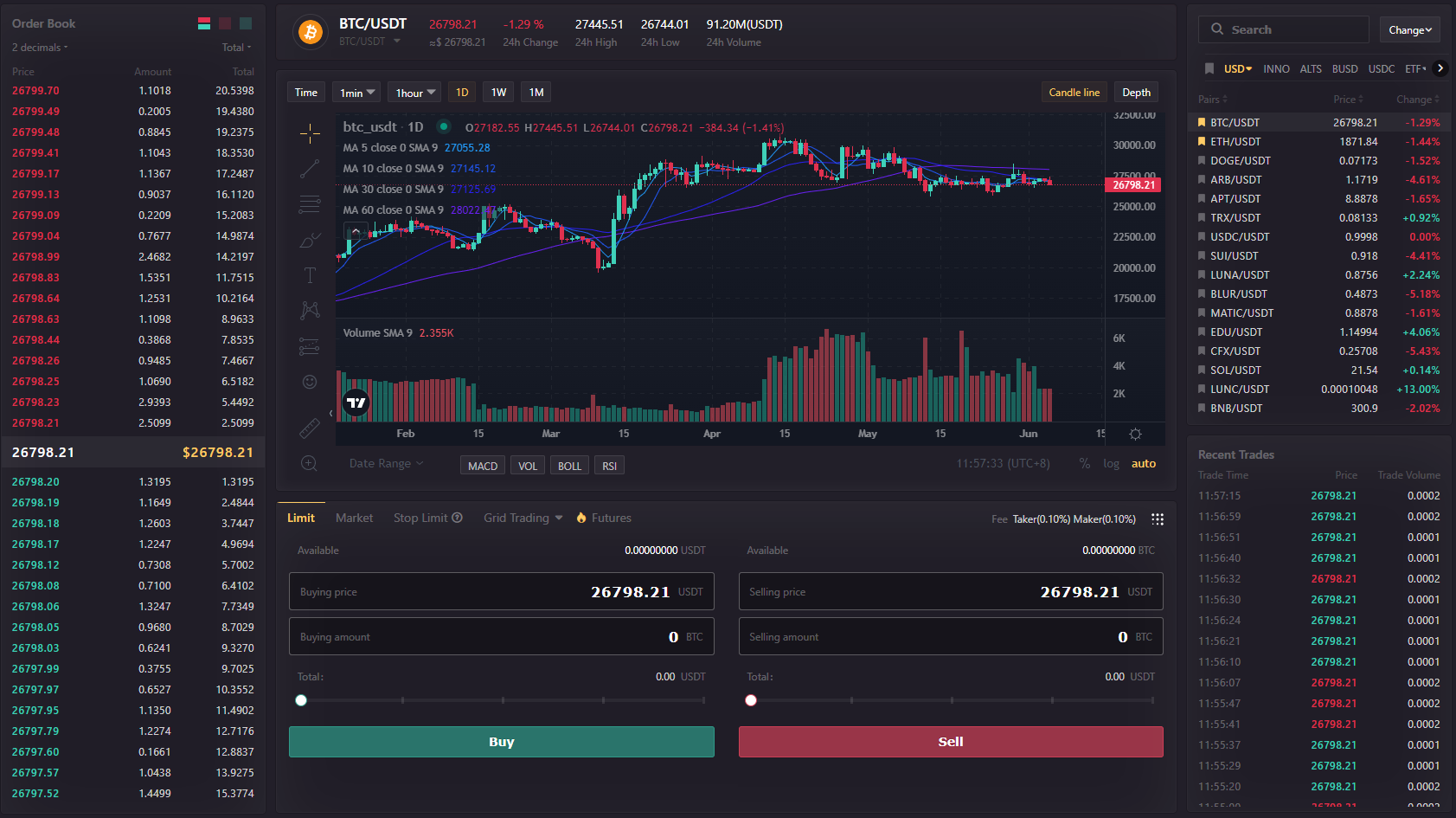Select the zoom in tool
1456x818 pixels.
pos(309,463)
